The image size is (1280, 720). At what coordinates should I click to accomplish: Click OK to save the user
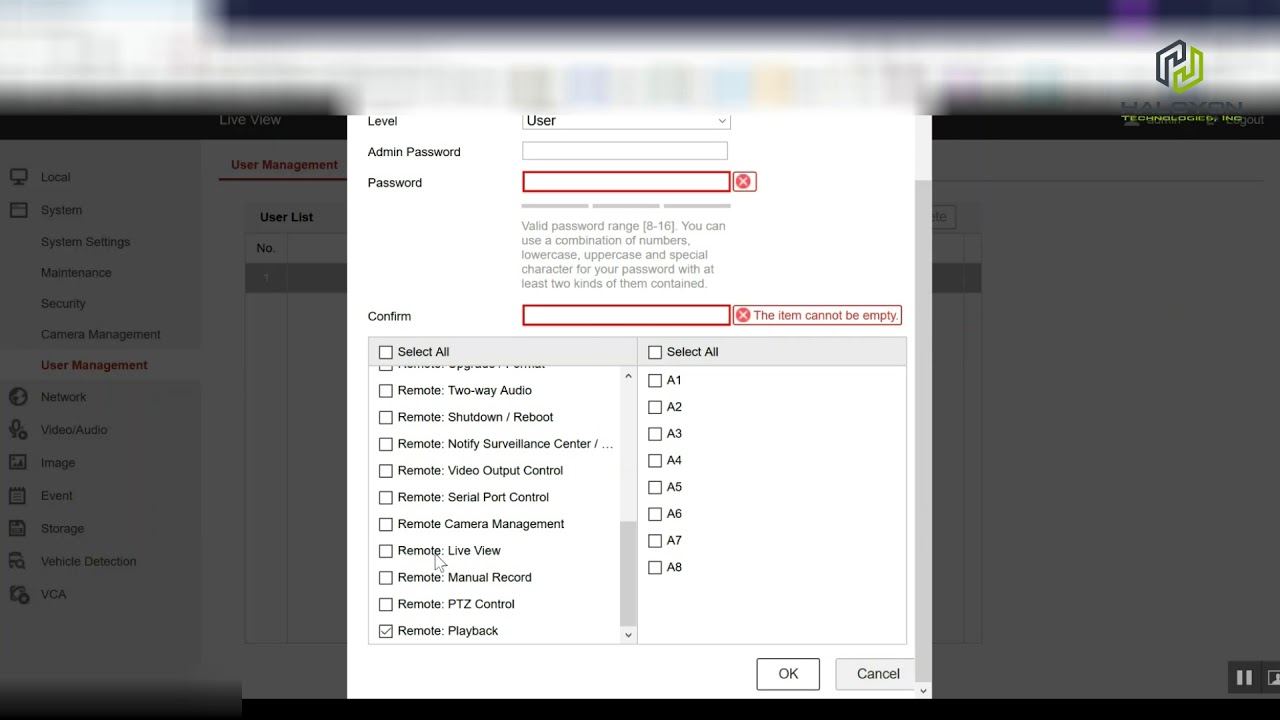point(788,674)
